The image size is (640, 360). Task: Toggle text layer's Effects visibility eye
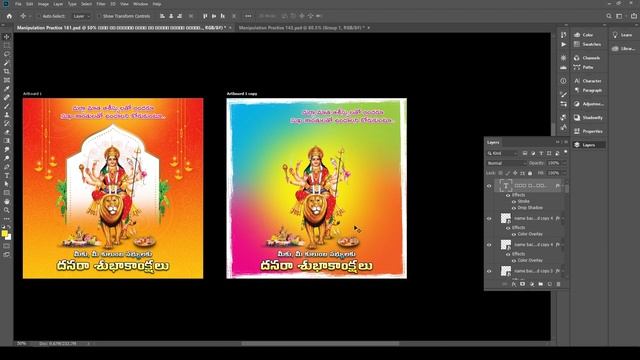(x=508, y=195)
